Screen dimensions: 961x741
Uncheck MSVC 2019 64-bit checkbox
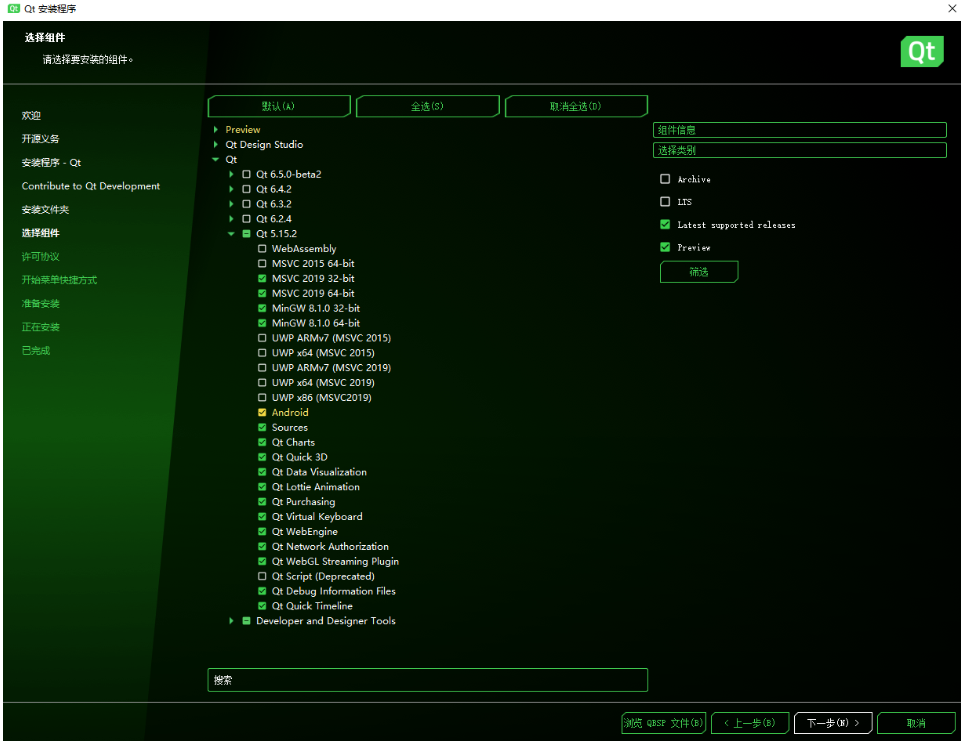pos(262,294)
